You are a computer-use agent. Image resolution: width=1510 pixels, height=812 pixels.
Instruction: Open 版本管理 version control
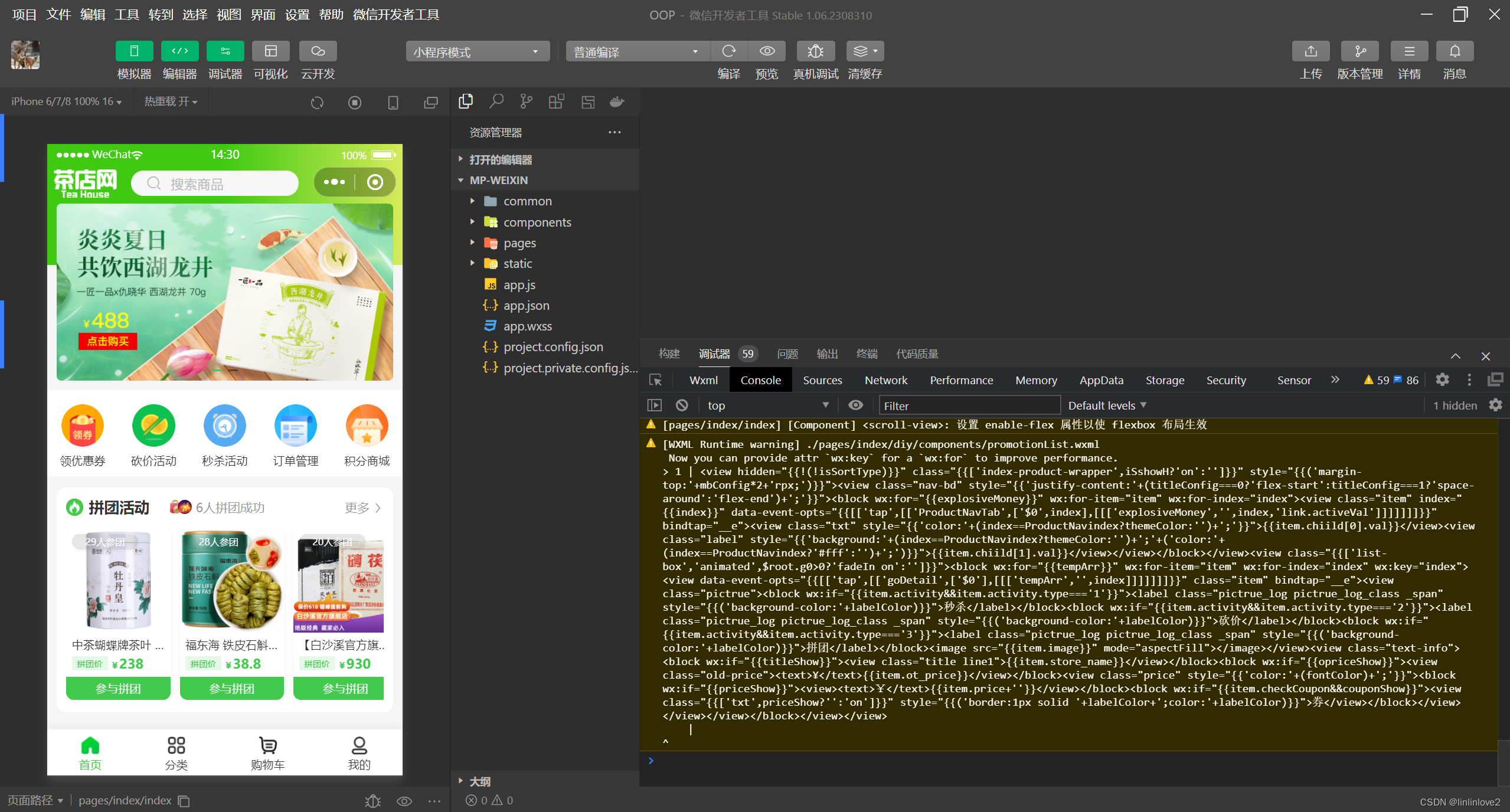tap(1360, 51)
